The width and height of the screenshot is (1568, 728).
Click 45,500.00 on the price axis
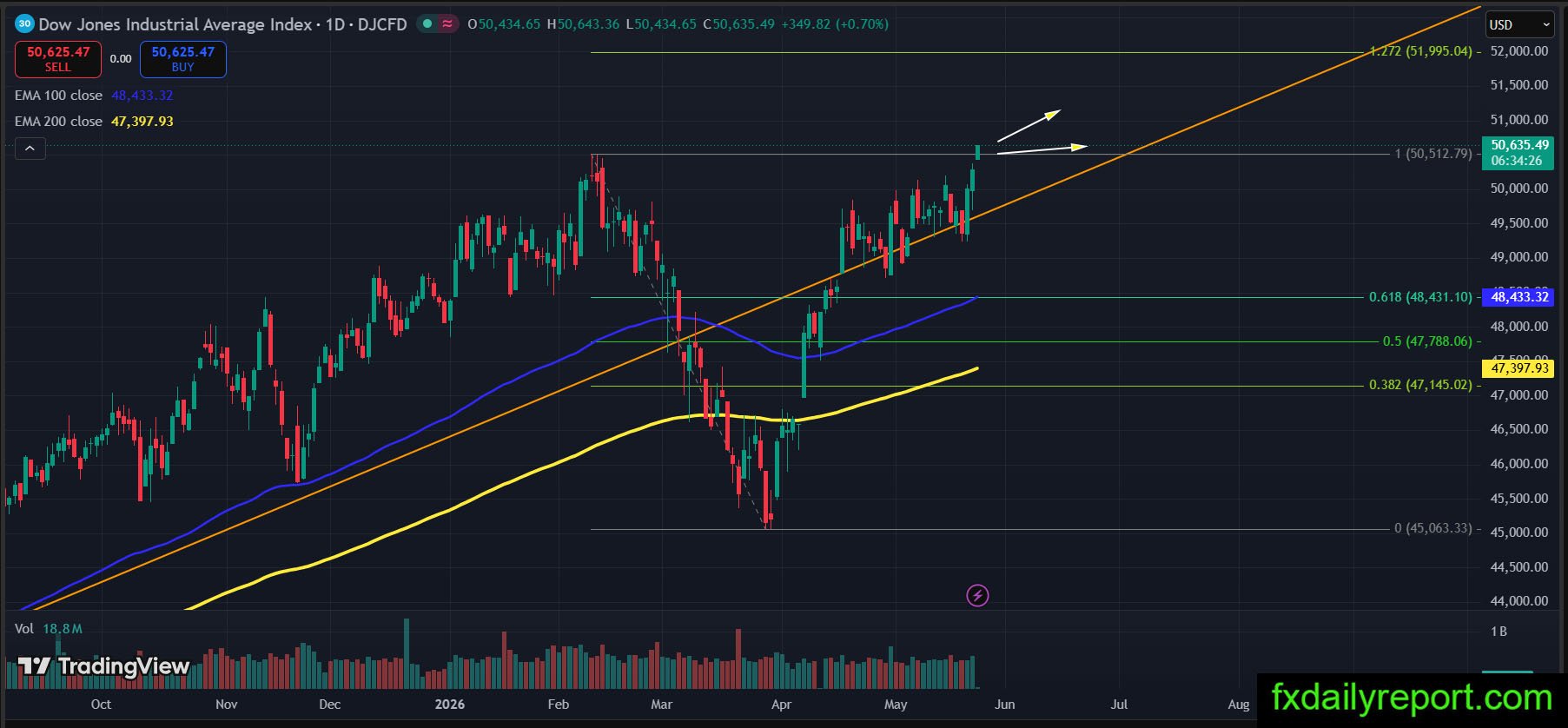point(1519,499)
